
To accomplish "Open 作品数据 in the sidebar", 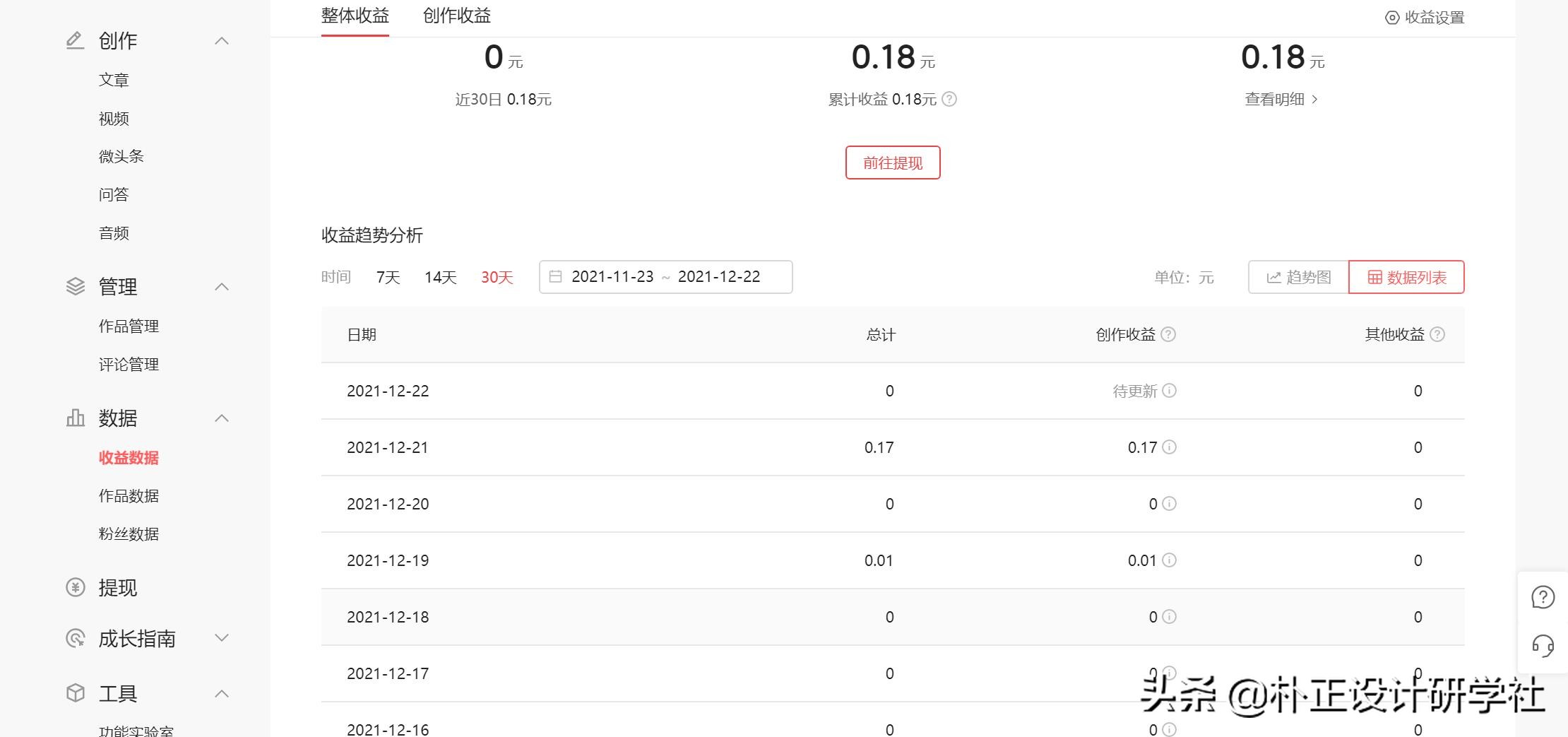I will (129, 496).
